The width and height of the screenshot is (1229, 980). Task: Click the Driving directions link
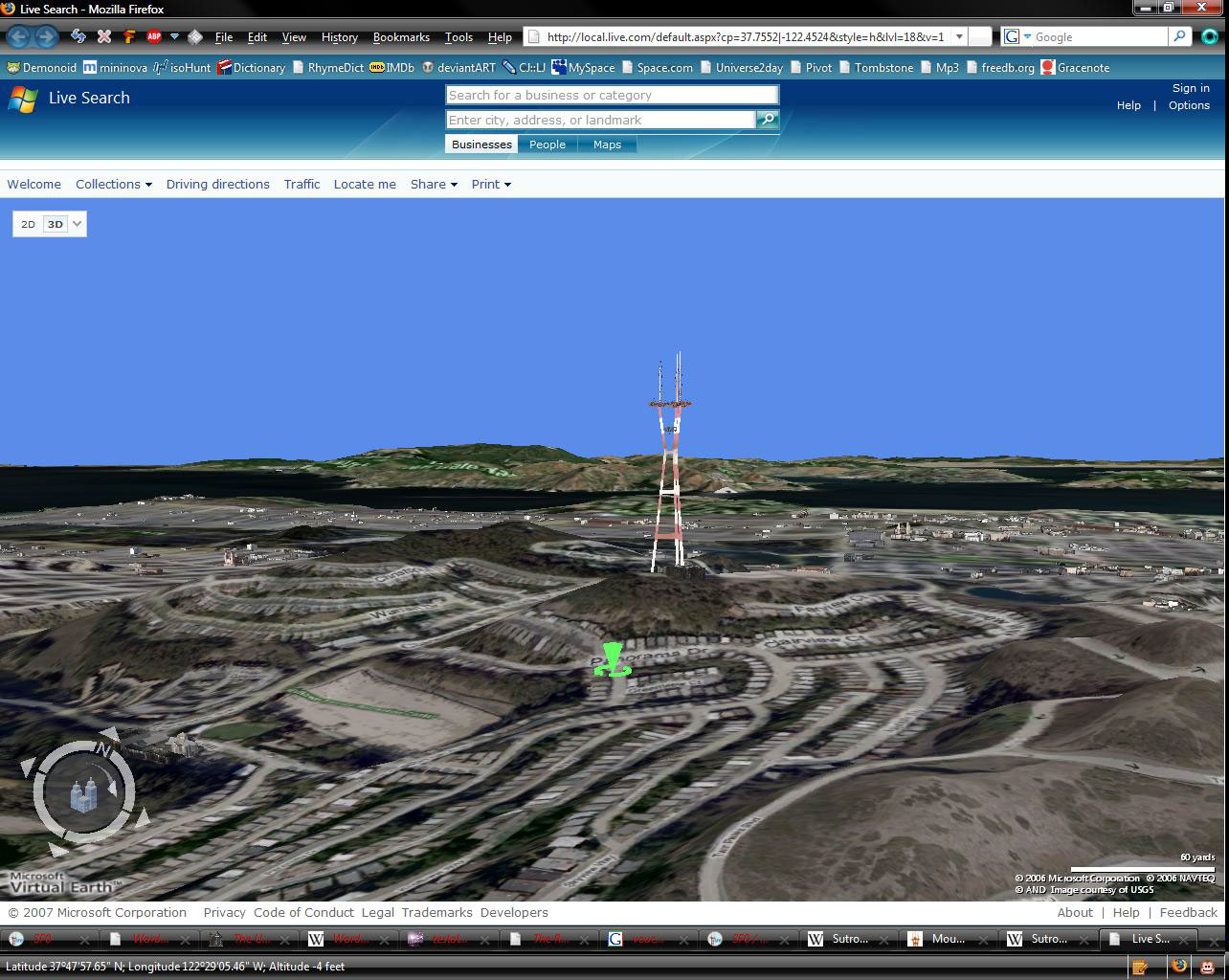217,184
